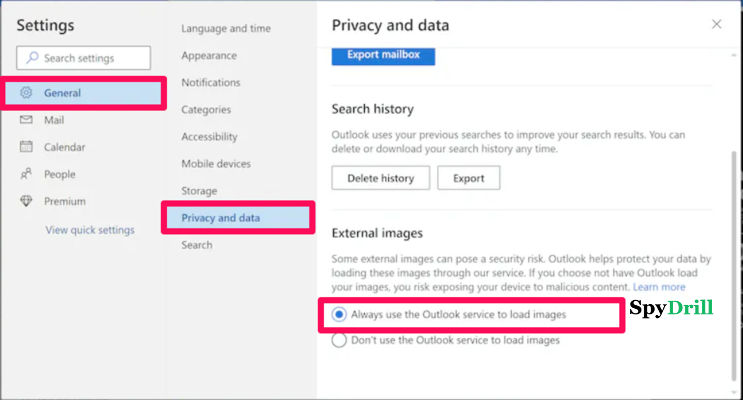743x400 pixels.
Task: Click the Export search history button
Action: tap(468, 178)
